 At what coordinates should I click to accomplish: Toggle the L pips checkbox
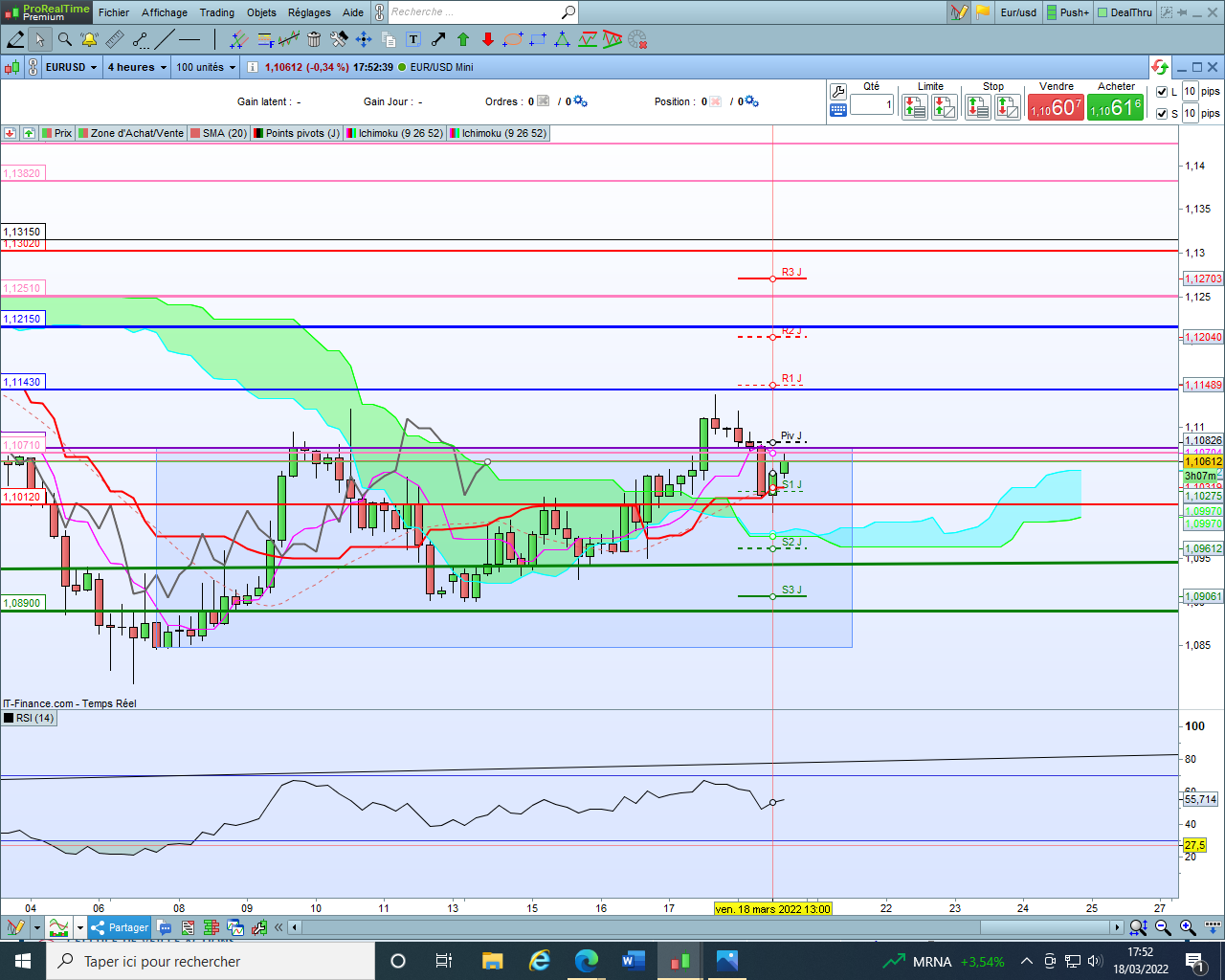pyautogui.click(x=1162, y=92)
